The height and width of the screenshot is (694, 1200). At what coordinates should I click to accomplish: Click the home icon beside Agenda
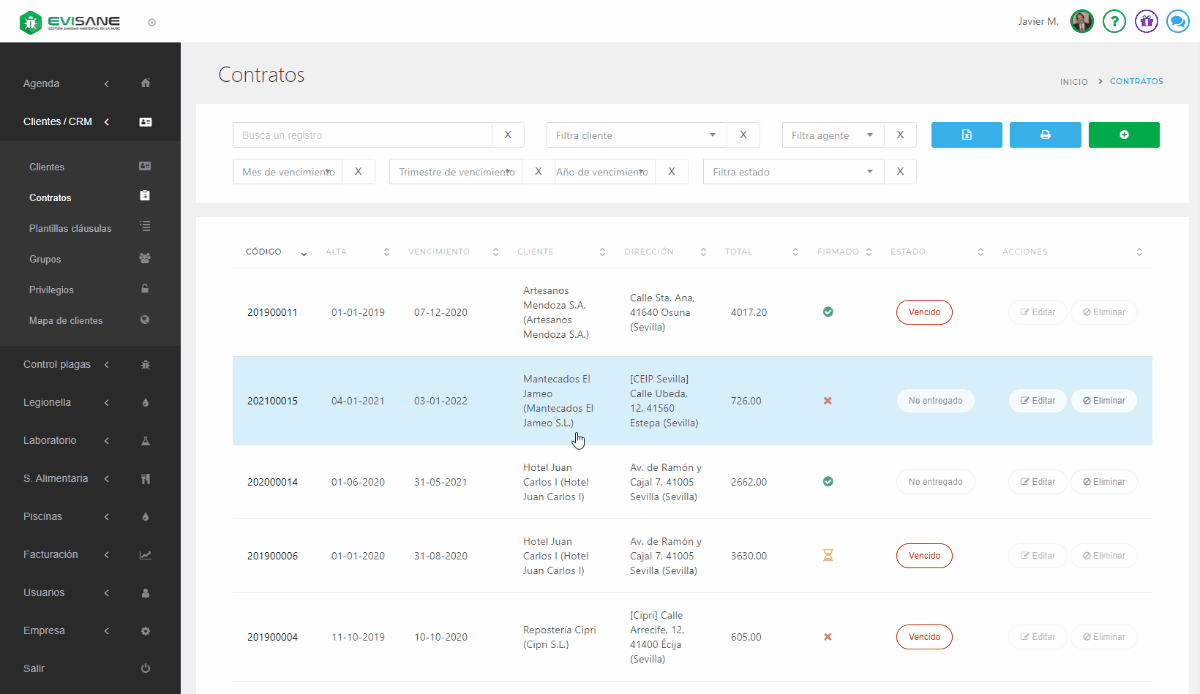(x=145, y=83)
